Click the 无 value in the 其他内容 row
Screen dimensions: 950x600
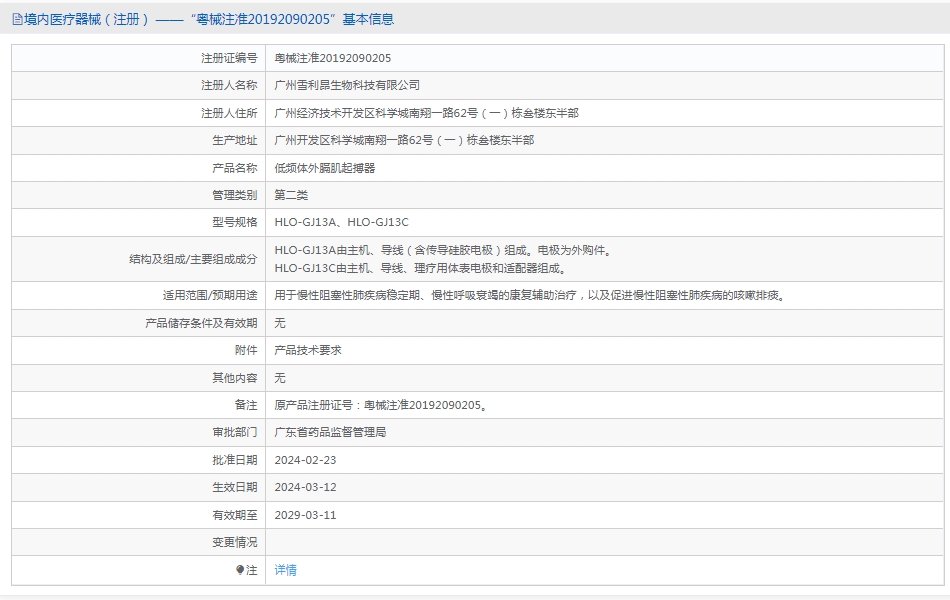[279, 378]
